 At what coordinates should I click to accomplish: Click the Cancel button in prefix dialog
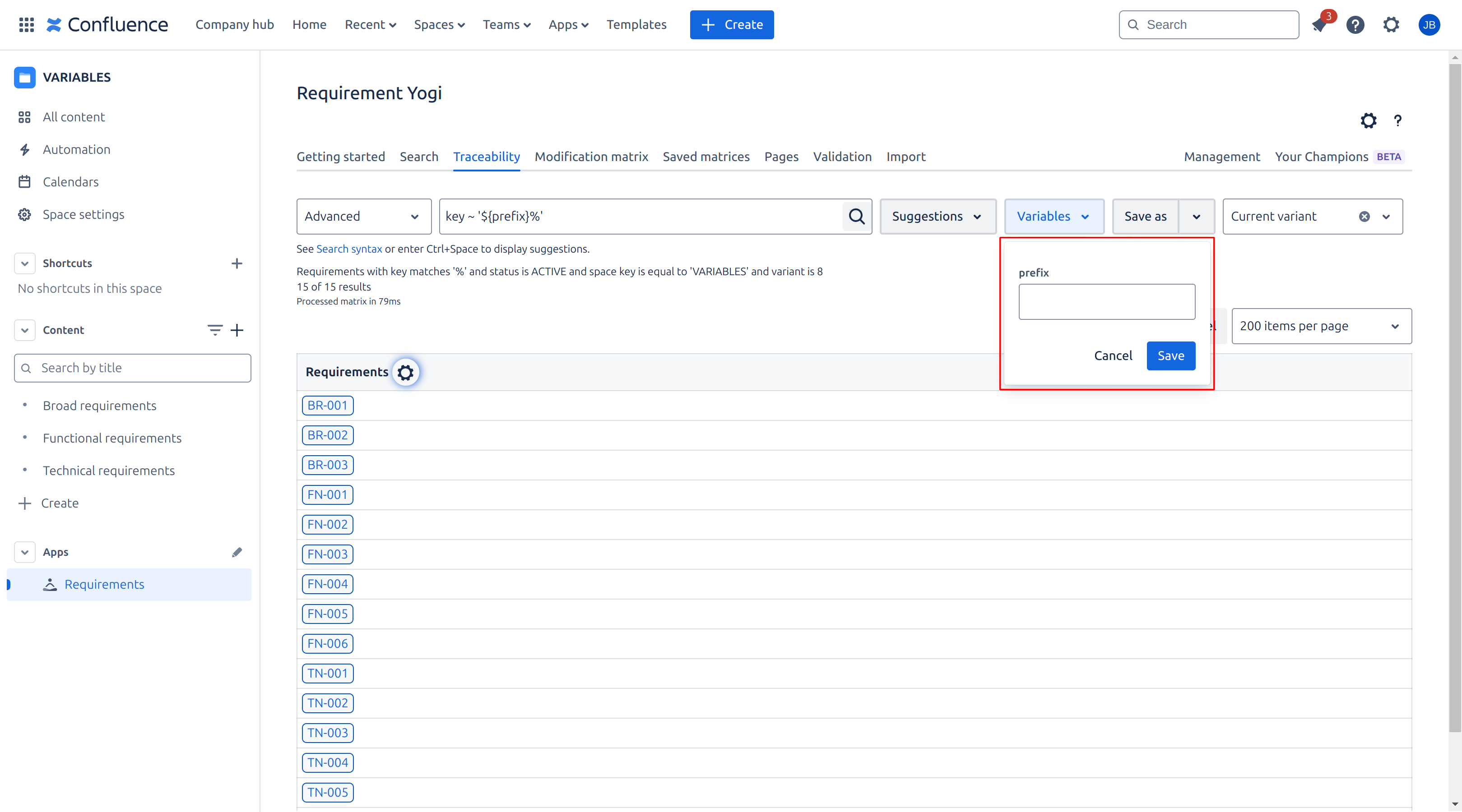[1113, 355]
